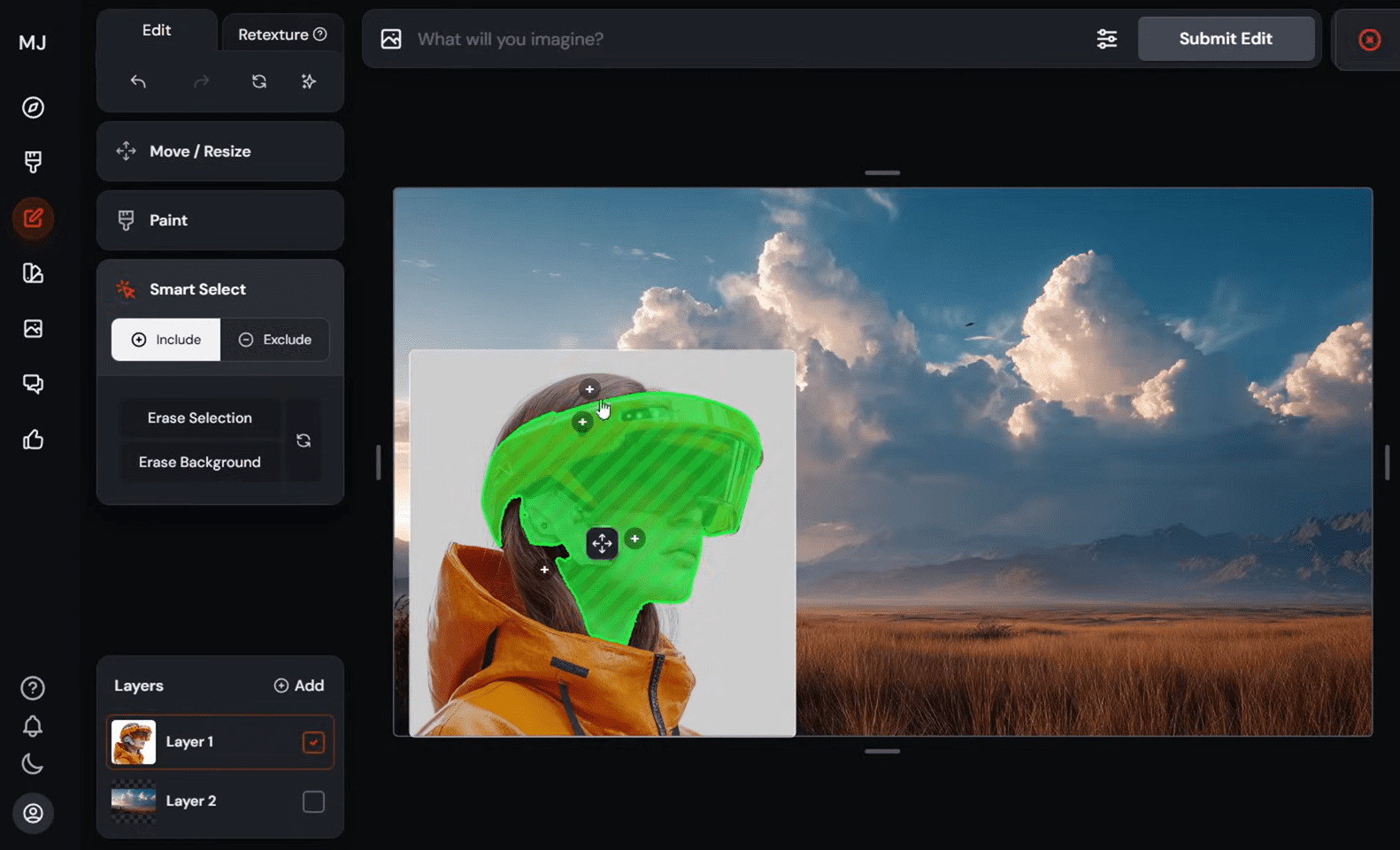
Task: Open the Help question mark icon
Action: [33, 687]
